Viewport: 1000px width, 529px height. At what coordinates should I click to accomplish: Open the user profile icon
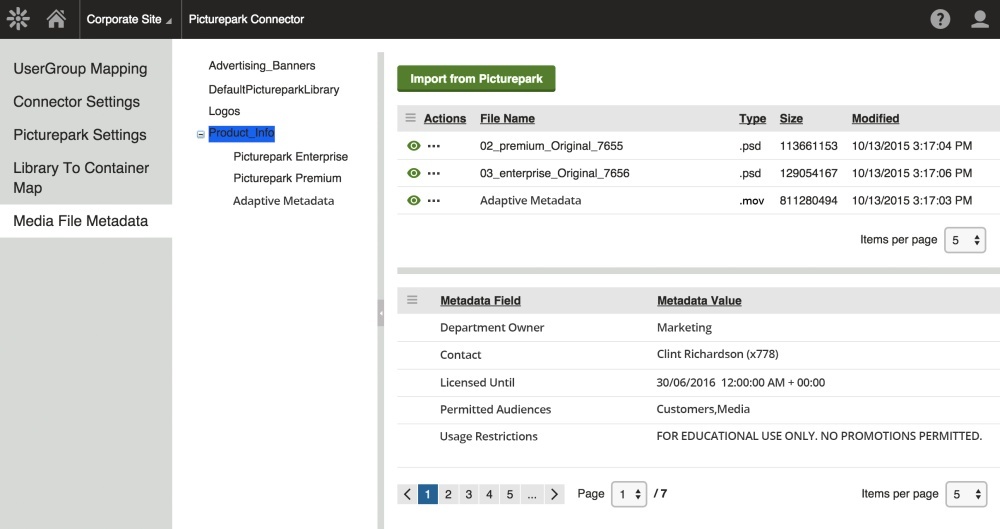980,19
